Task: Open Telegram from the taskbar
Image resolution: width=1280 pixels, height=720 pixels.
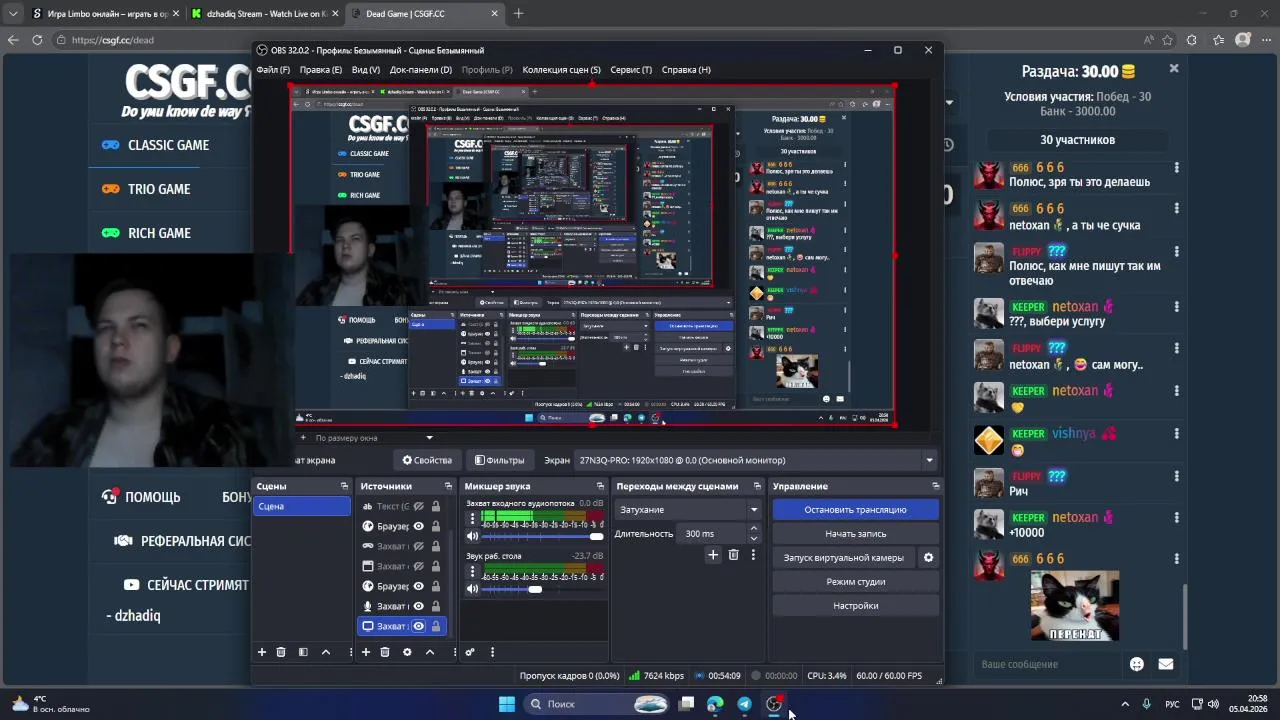Action: (745, 704)
